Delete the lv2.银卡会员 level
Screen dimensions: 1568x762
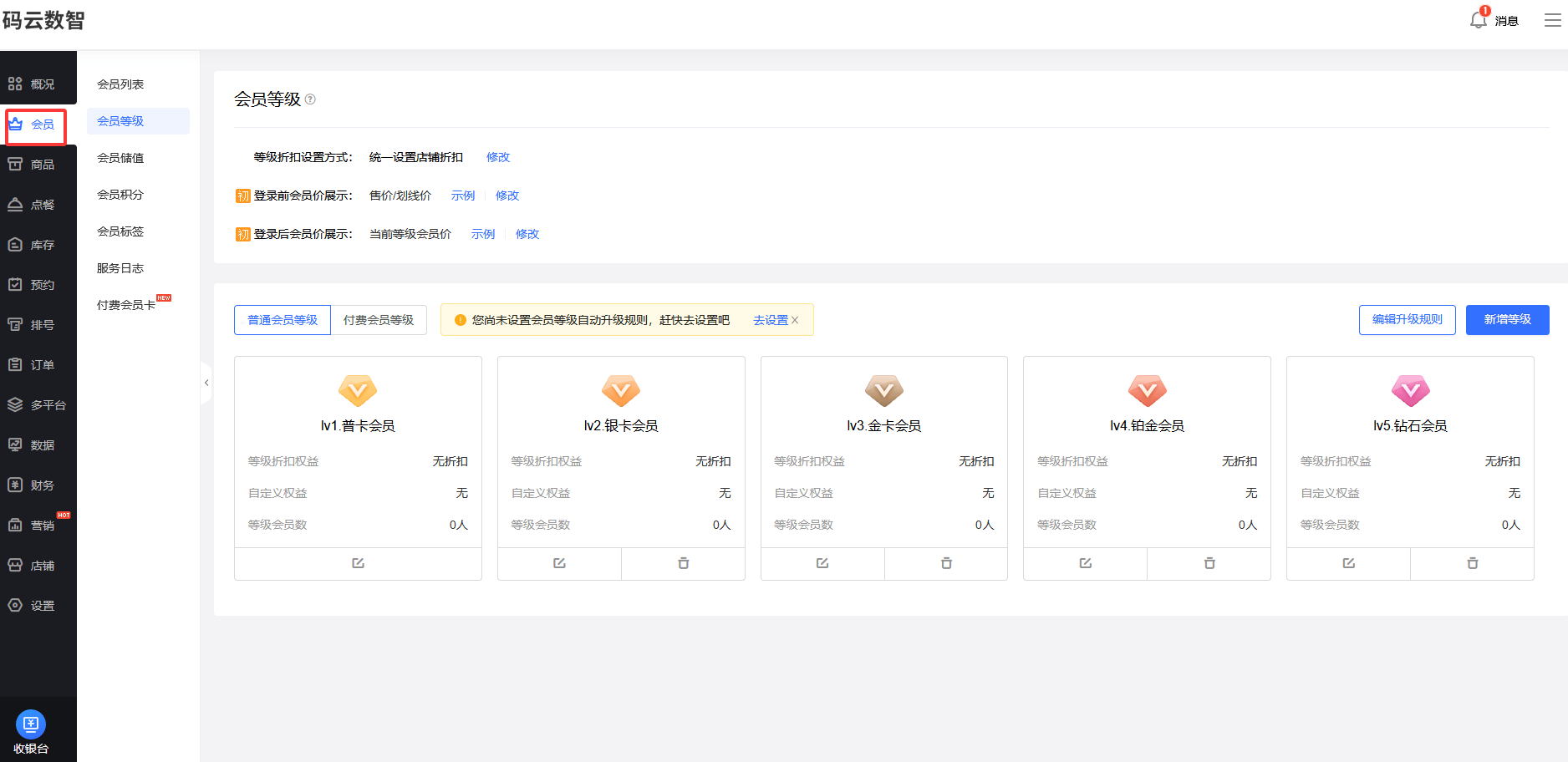pos(683,563)
